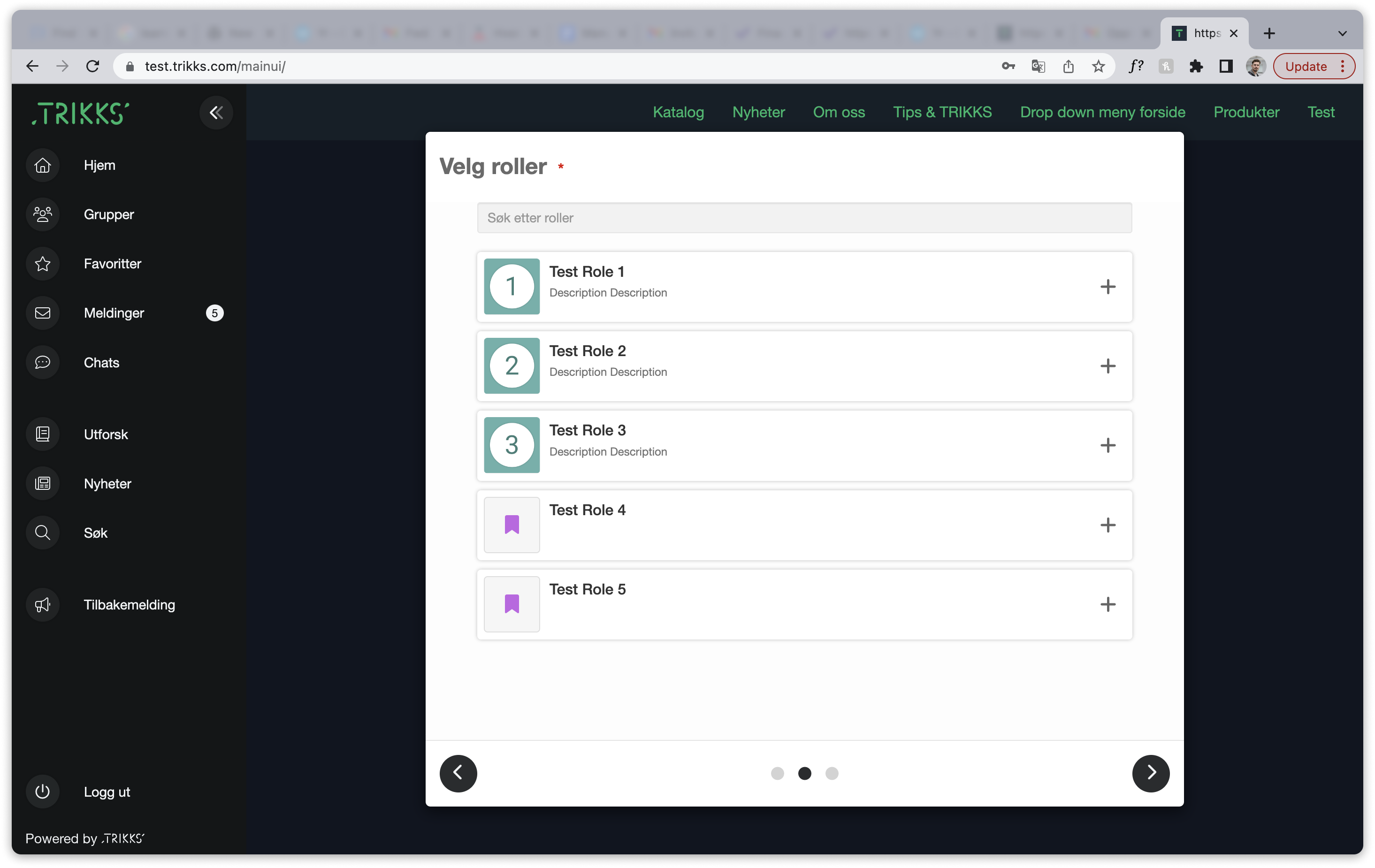Viewport: 1375px width, 868px height.
Task: Open Tips & TRIKKS menu item
Action: point(942,112)
